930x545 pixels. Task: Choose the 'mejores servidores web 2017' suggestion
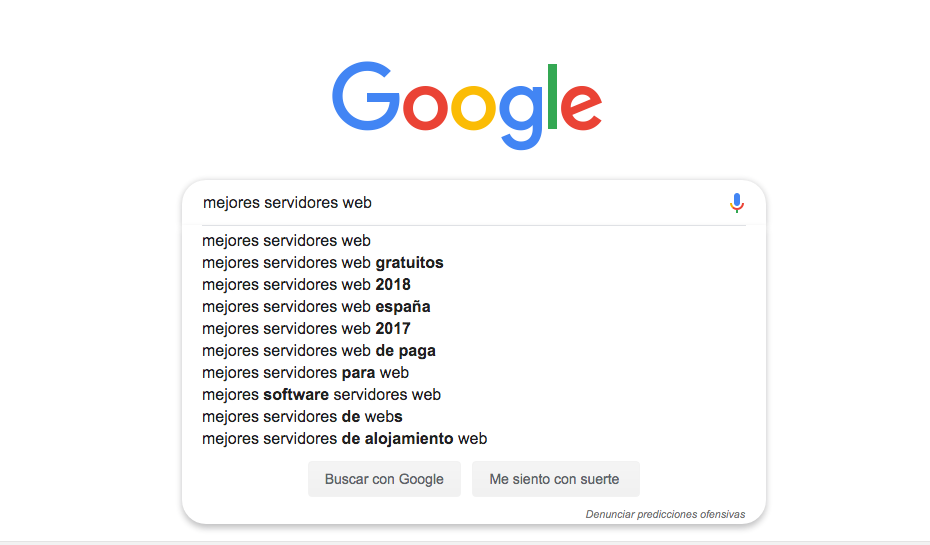coord(306,329)
